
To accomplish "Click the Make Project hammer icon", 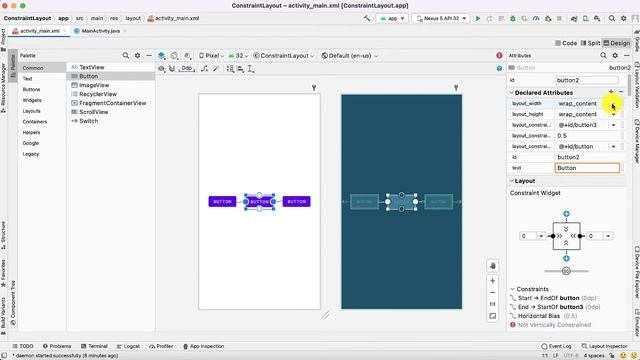I will tap(367, 18).
